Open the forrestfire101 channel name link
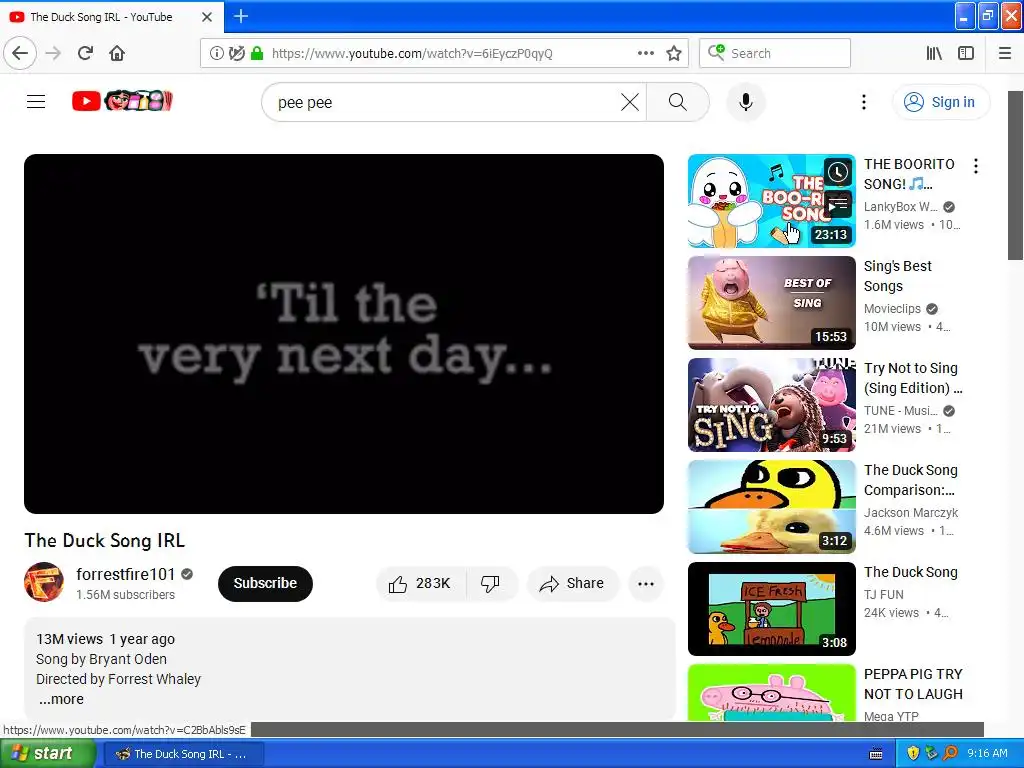The width and height of the screenshot is (1024, 768). point(125,574)
